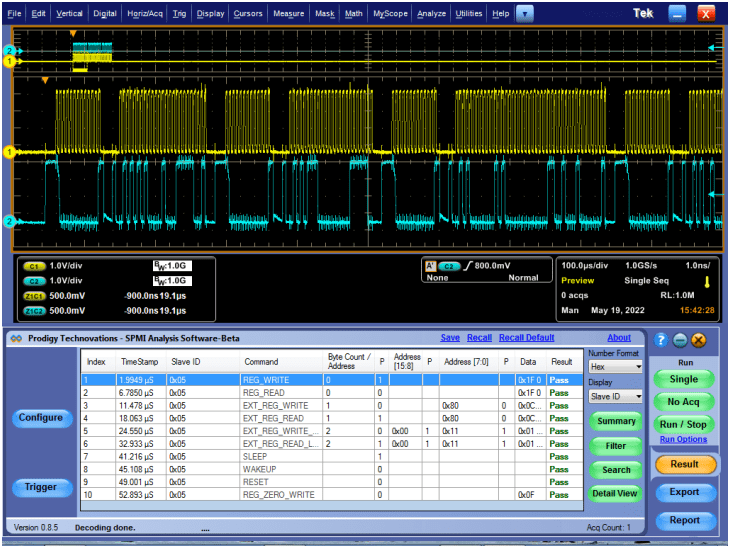The width and height of the screenshot is (730, 547).
Task: Click the Recall Default link
Action: [x=526, y=338]
